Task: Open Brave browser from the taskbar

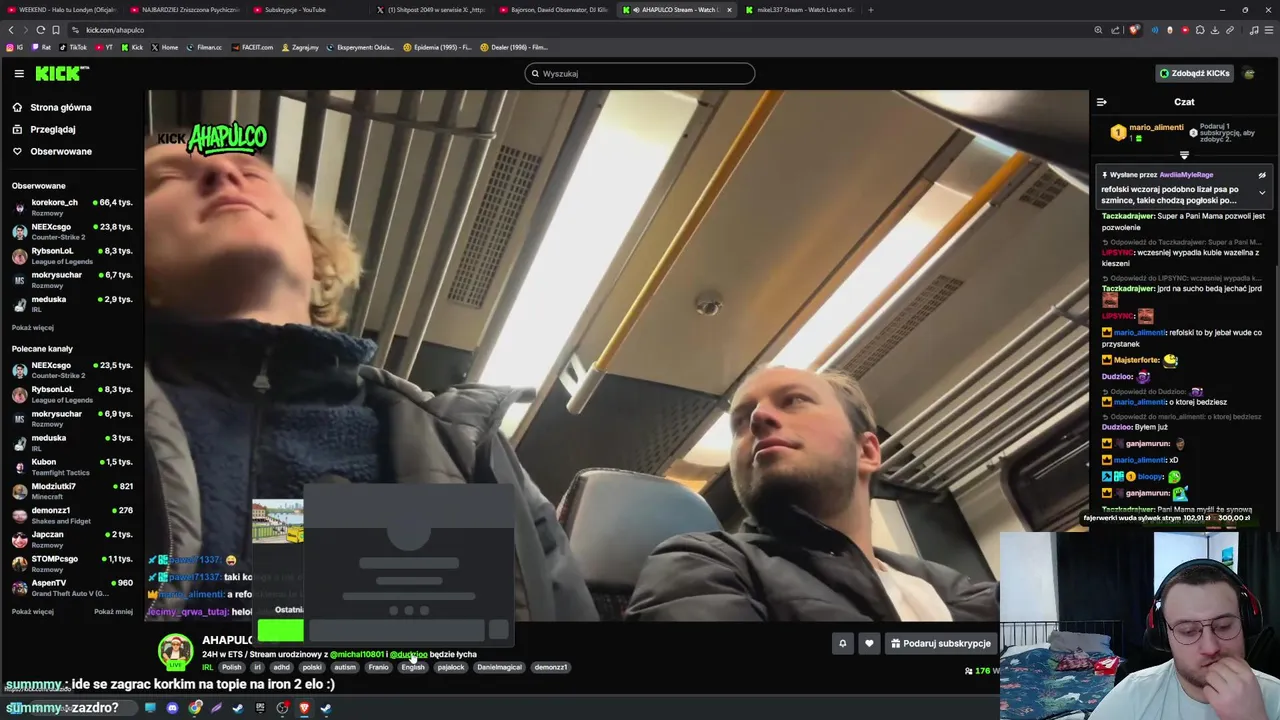Action: click(304, 708)
